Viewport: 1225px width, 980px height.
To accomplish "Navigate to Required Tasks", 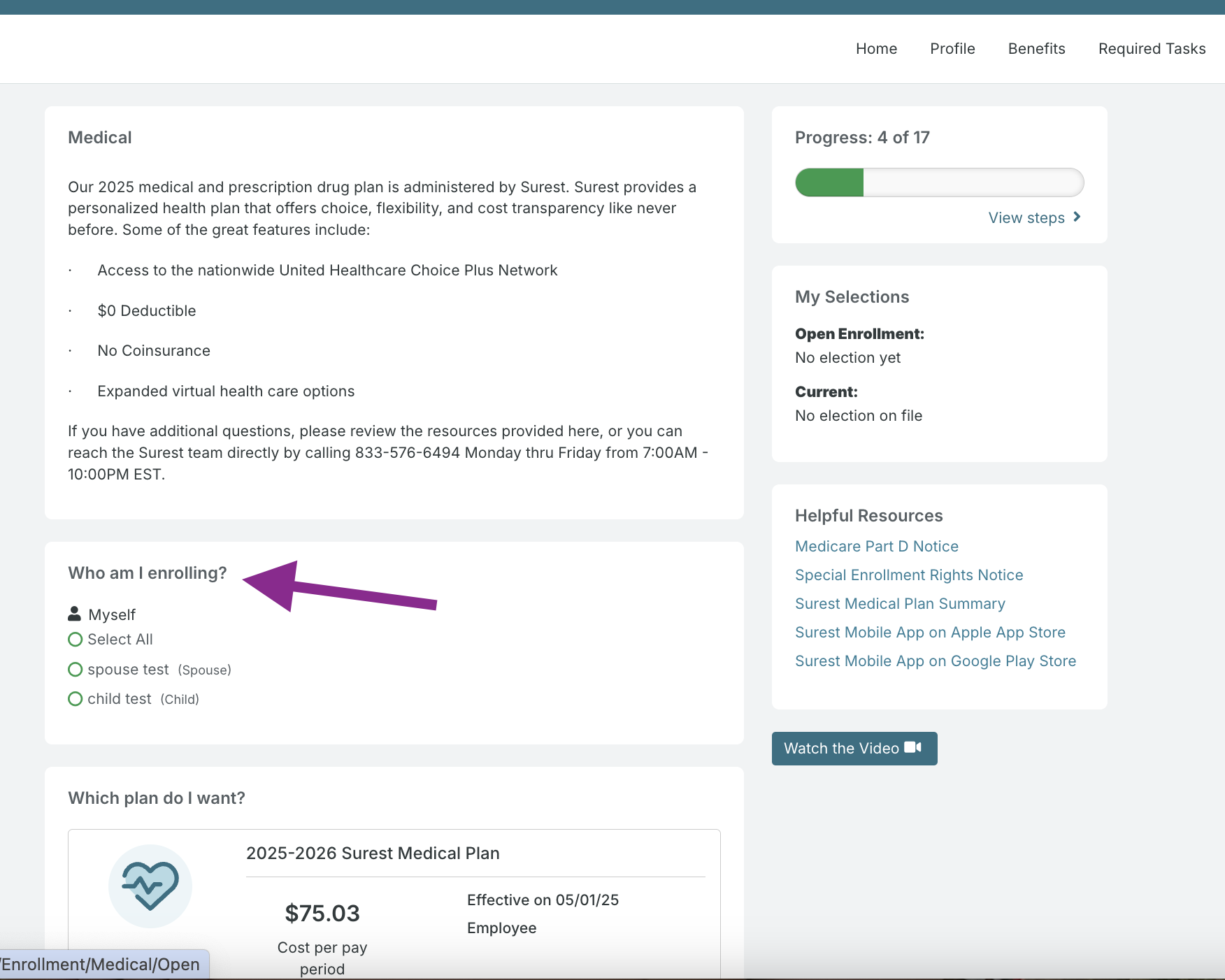I will 1152,49.
